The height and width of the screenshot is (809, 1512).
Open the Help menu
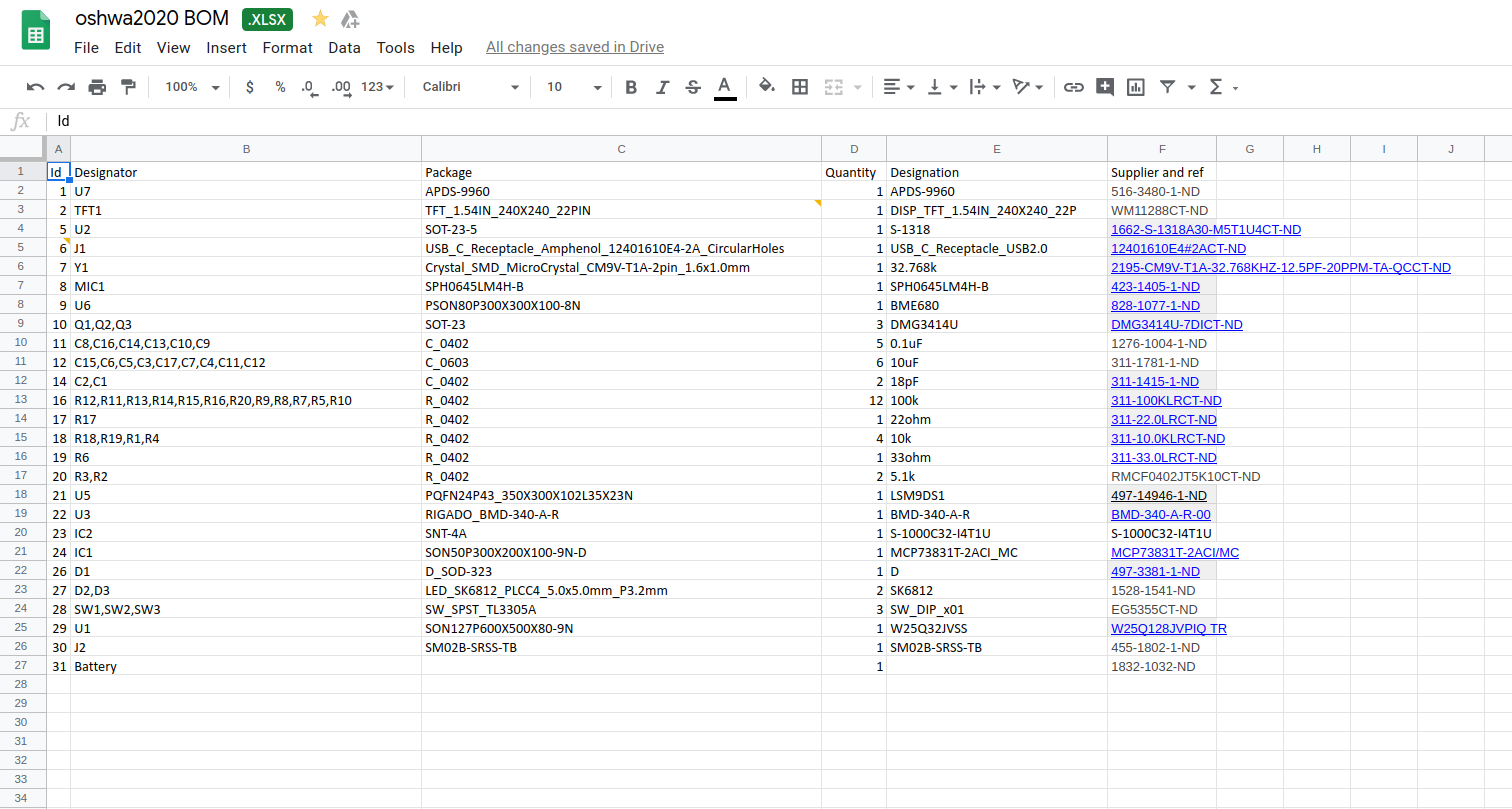point(446,47)
